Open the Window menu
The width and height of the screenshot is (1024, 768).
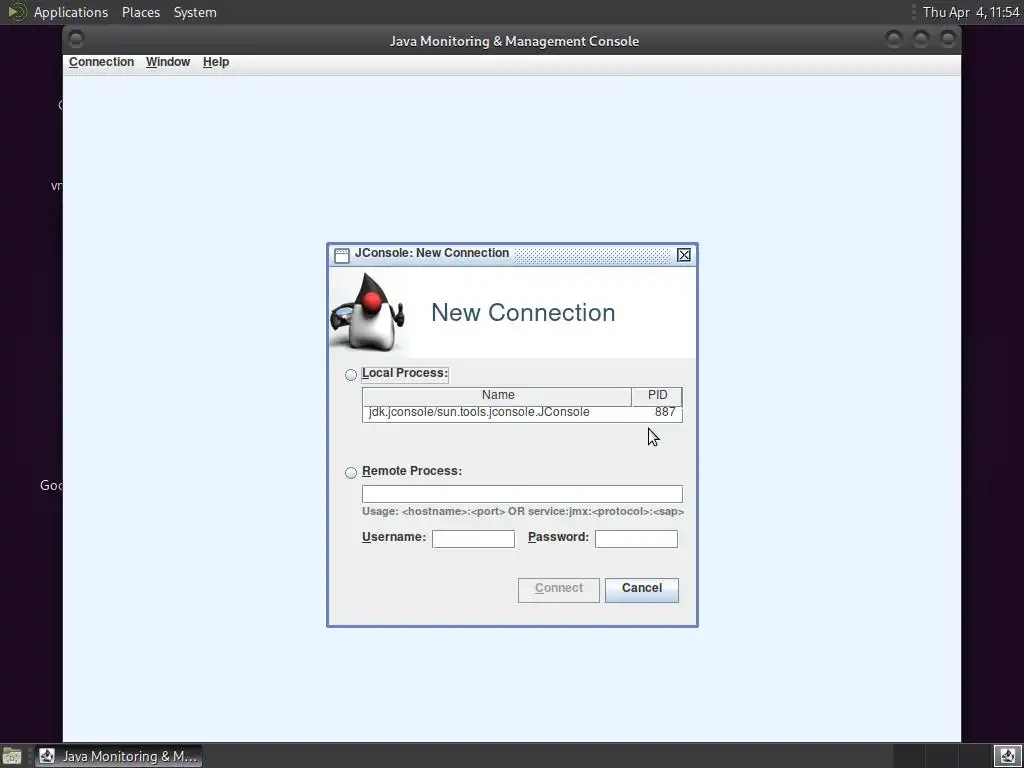[168, 62]
